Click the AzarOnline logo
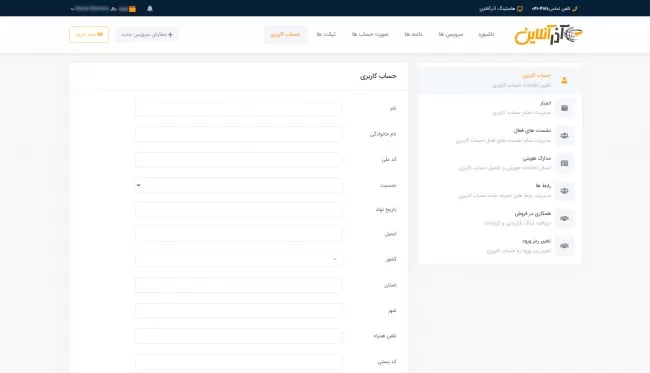 548,34
